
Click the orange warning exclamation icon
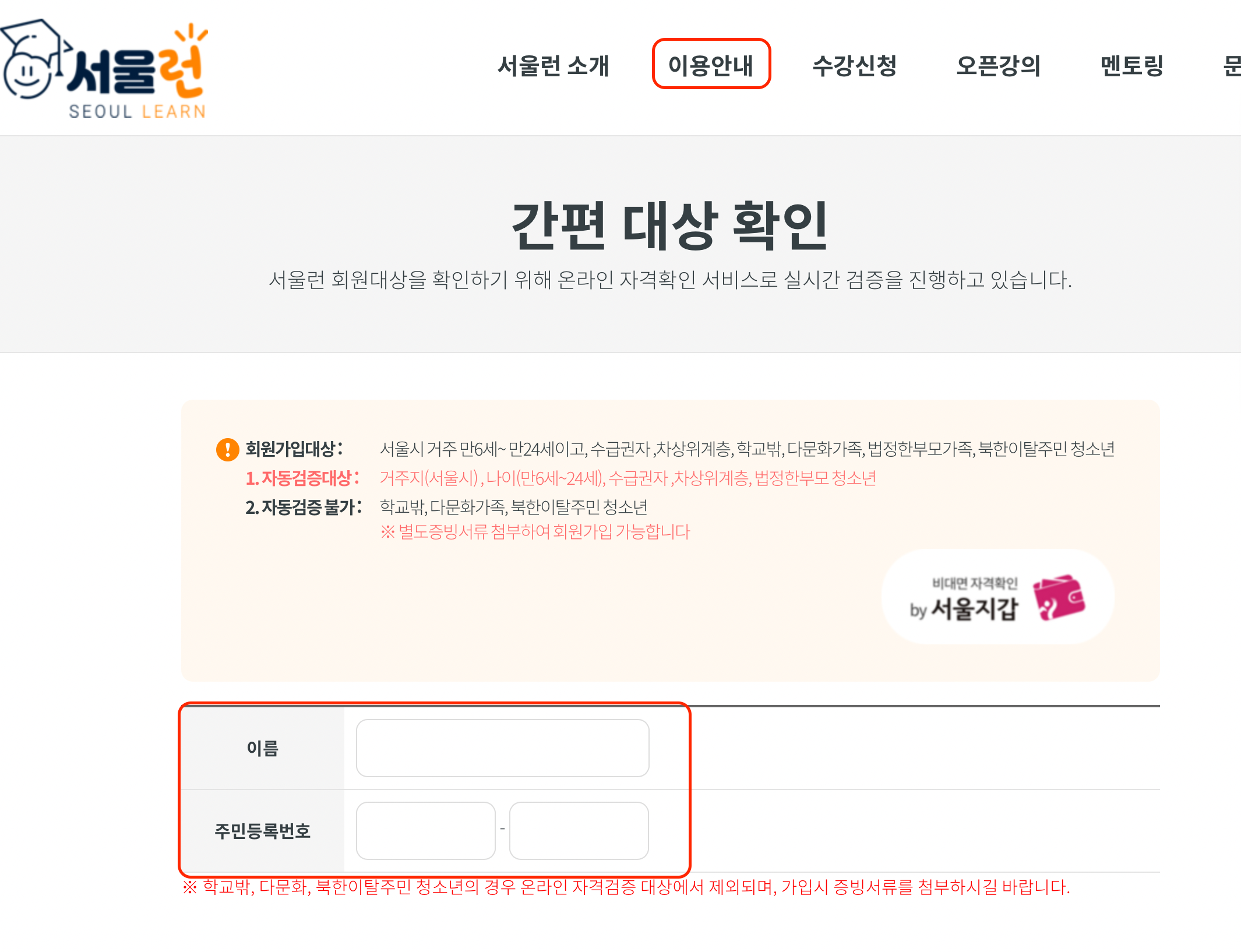click(x=227, y=449)
